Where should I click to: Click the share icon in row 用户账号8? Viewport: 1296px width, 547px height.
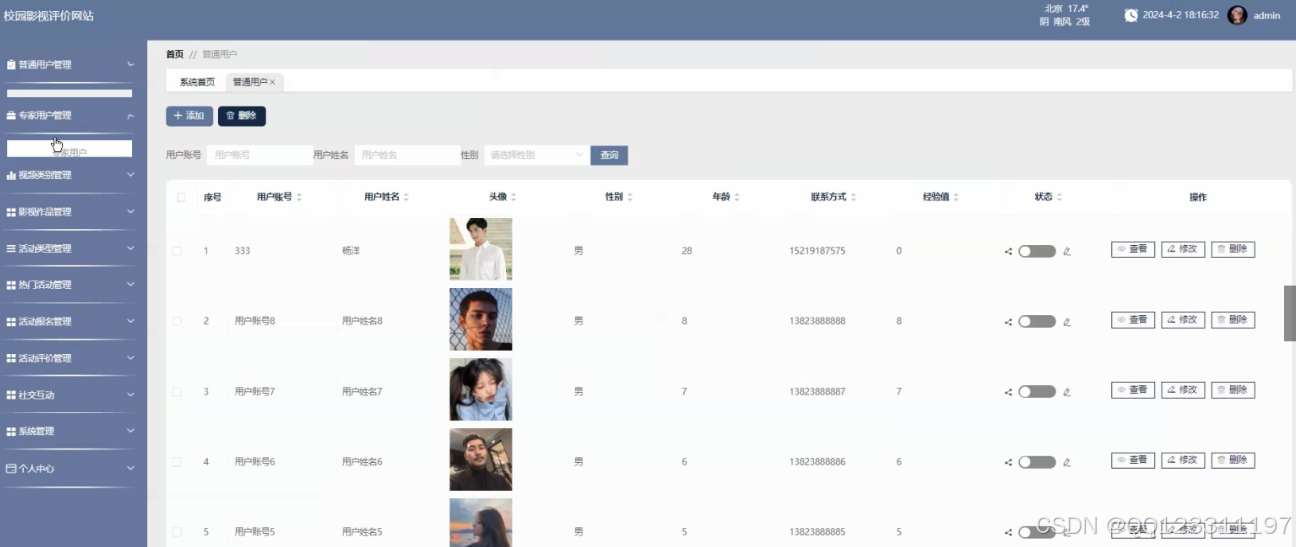(x=1008, y=322)
